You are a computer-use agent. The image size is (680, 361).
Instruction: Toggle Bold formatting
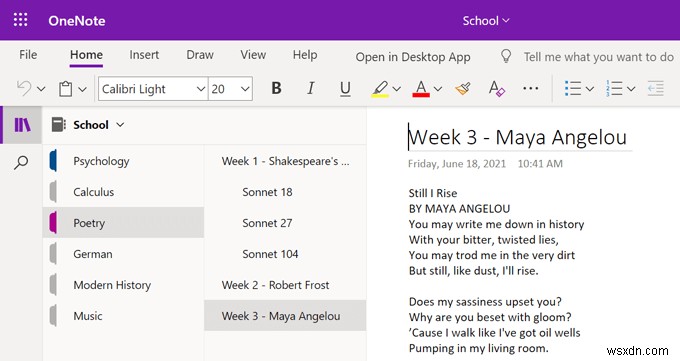tap(276, 89)
